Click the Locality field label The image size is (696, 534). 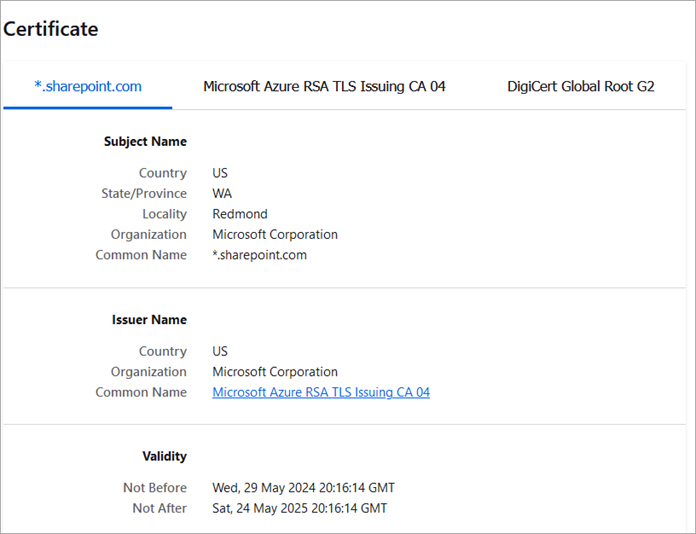[164, 214]
